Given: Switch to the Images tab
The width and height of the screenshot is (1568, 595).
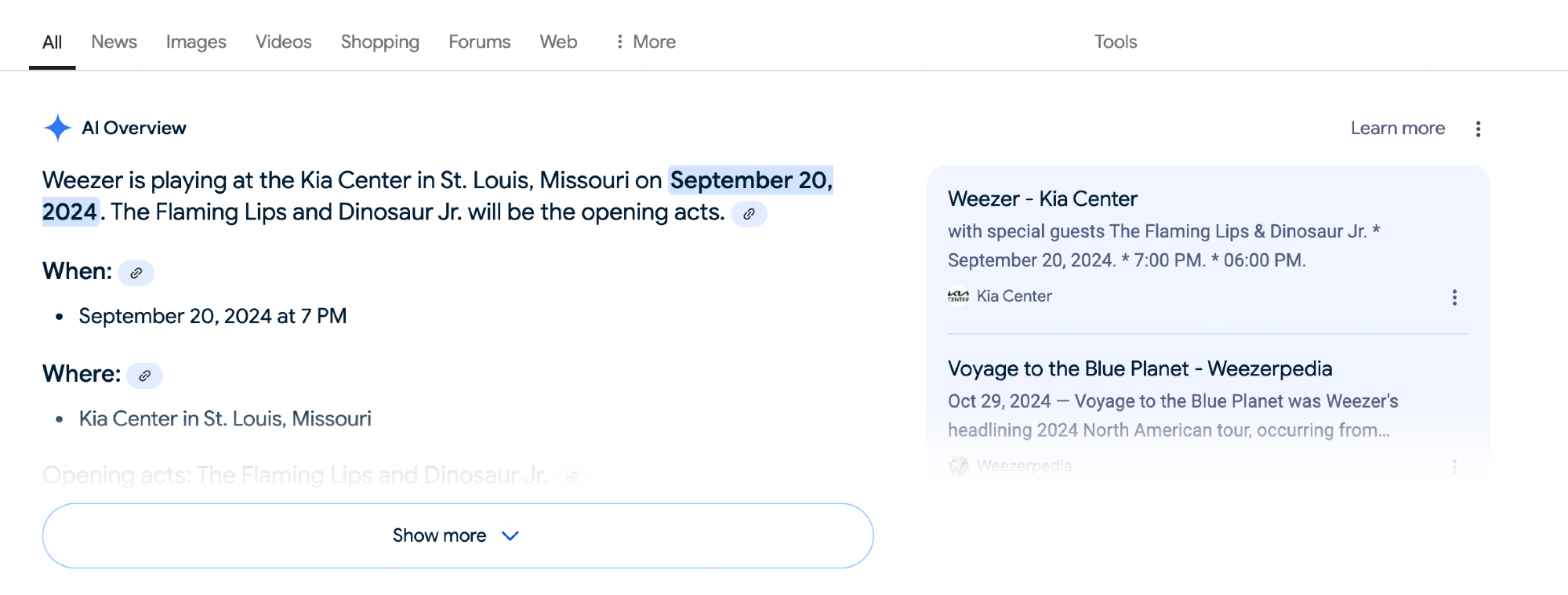Looking at the screenshot, I should click(x=196, y=42).
